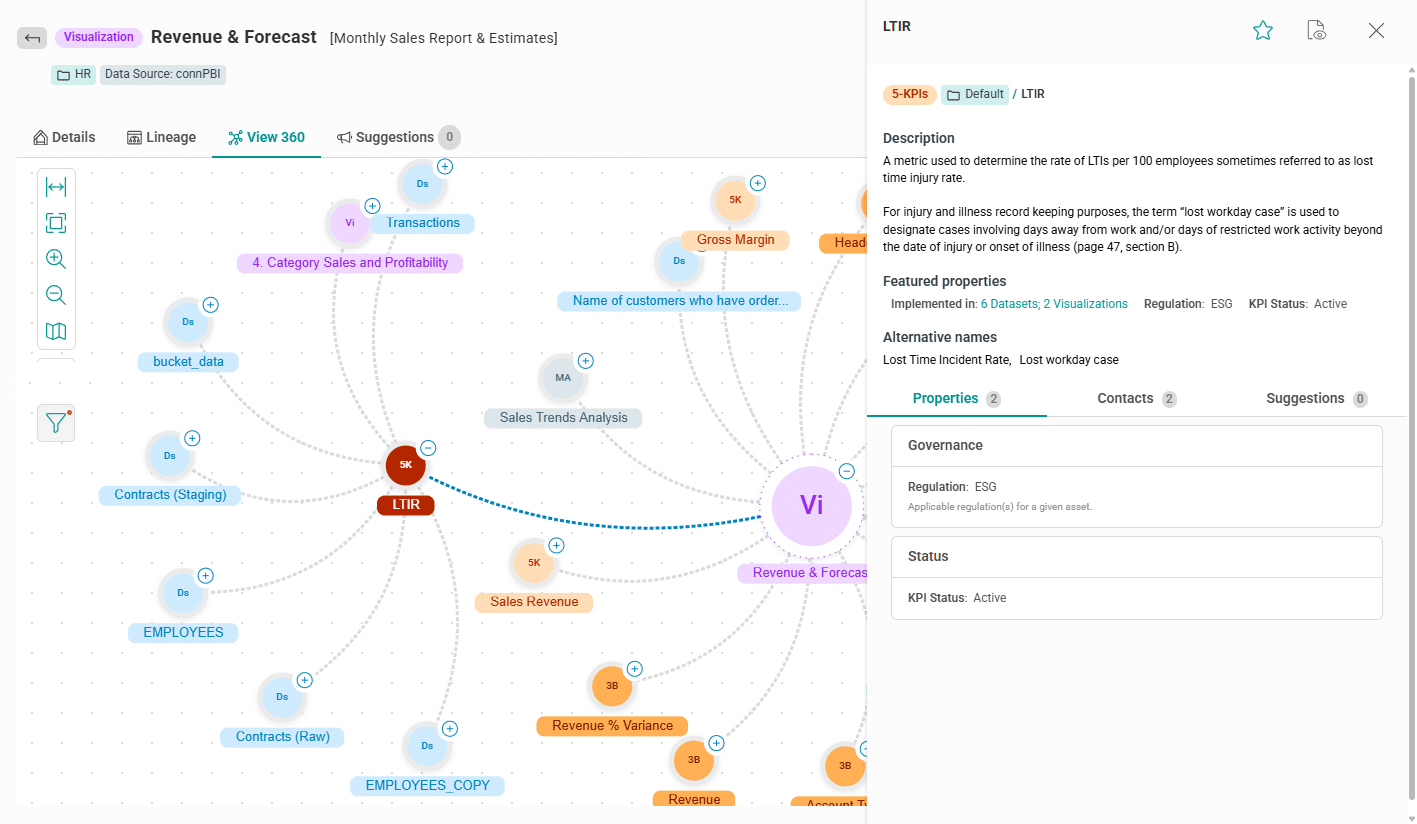The image size is (1417, 824).
Task: Open the document preview icon in the LTIR panel
Action: coord(1316,30)
